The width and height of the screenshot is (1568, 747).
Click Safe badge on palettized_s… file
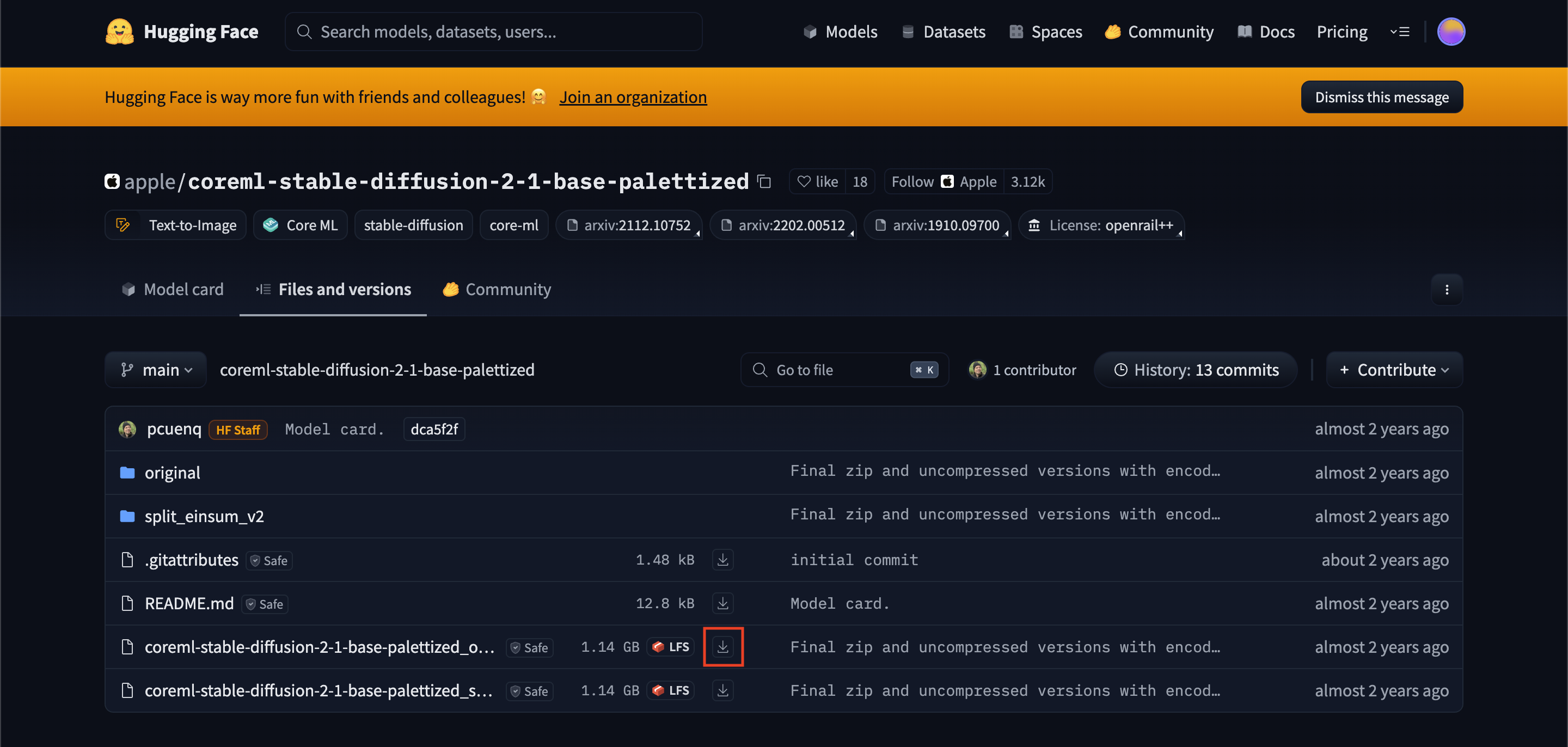click(x=530, y=691)
